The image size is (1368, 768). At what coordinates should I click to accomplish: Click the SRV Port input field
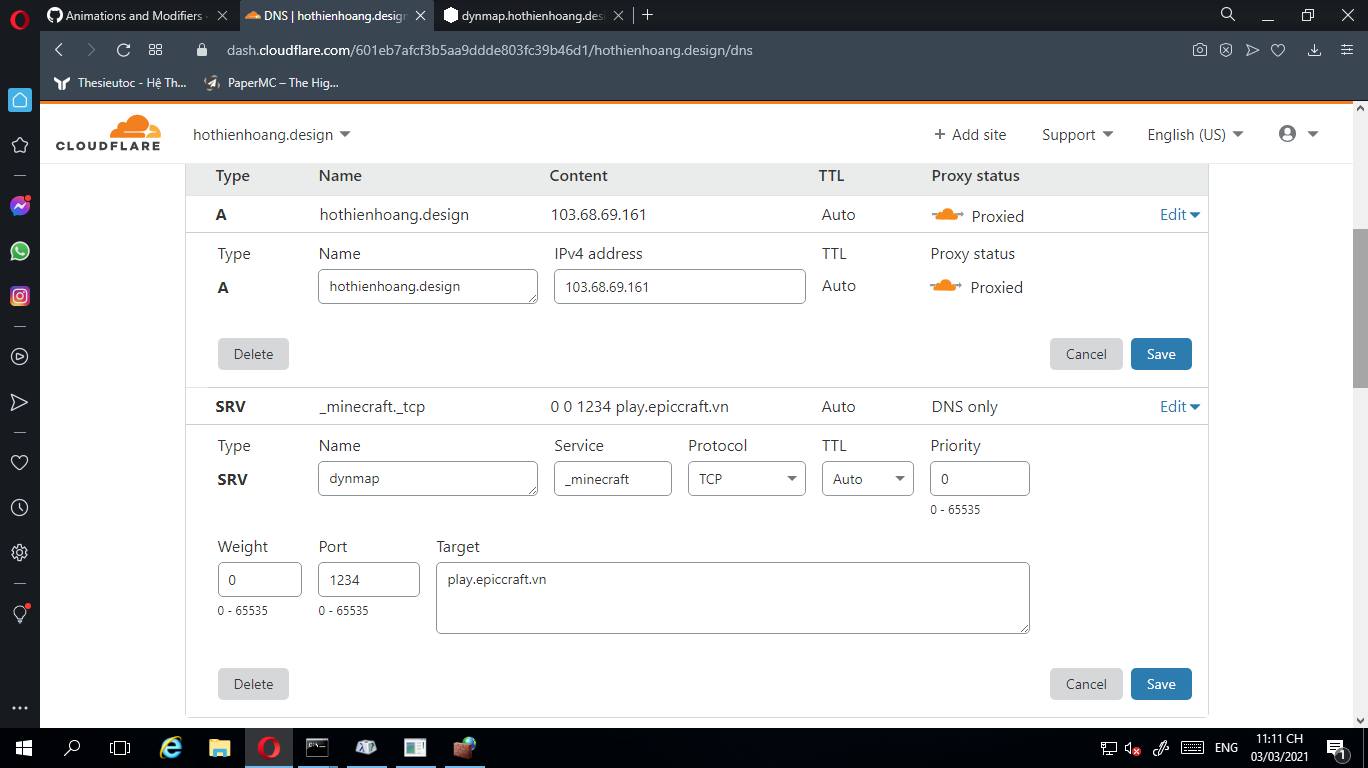pos(368,580)
